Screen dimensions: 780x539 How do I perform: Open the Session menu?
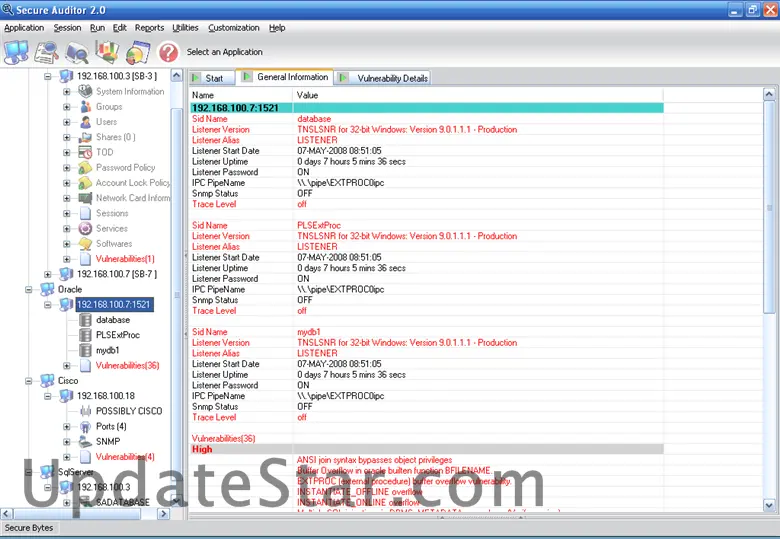(67, 28)
